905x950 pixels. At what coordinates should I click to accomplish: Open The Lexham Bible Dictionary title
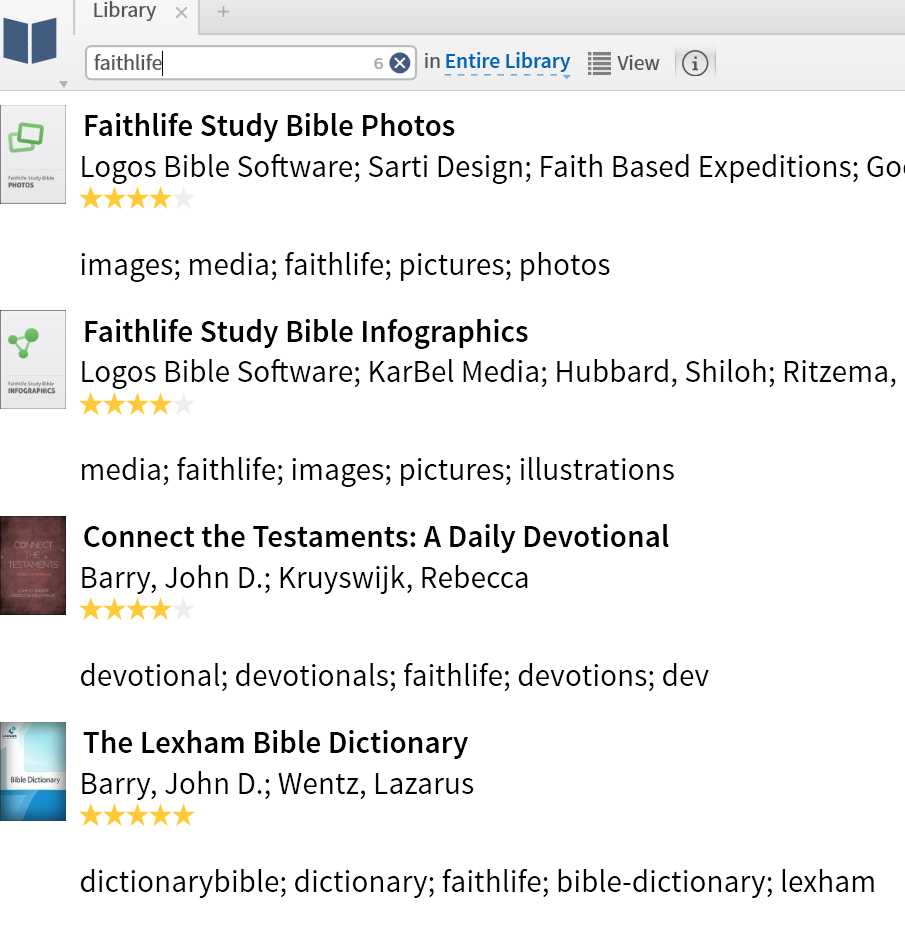point(275,743)
